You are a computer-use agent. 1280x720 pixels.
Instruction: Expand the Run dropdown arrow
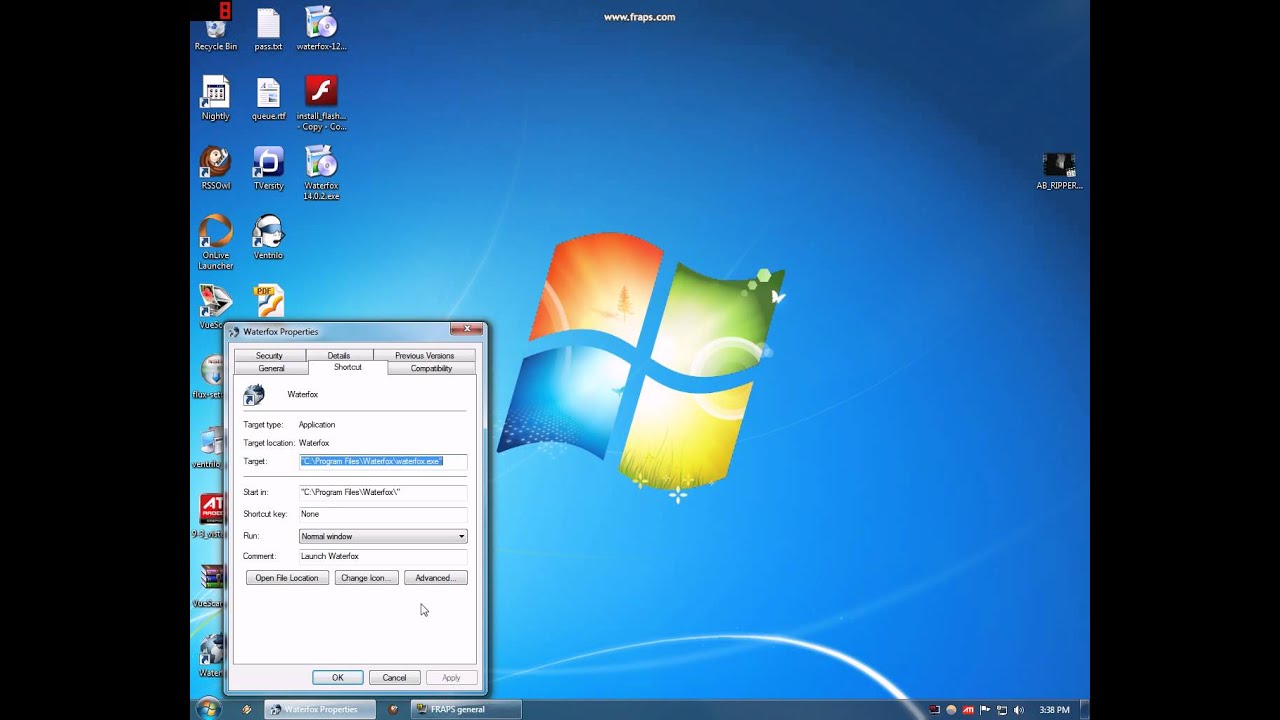click(461, 536)
